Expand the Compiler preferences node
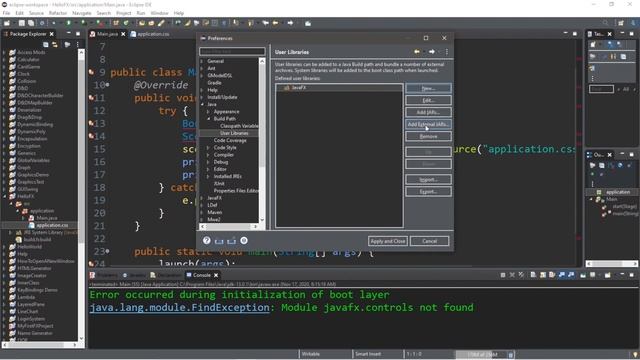Image resolution: width=640 pixels, height=360 pixels. click(x=208, y=155)
